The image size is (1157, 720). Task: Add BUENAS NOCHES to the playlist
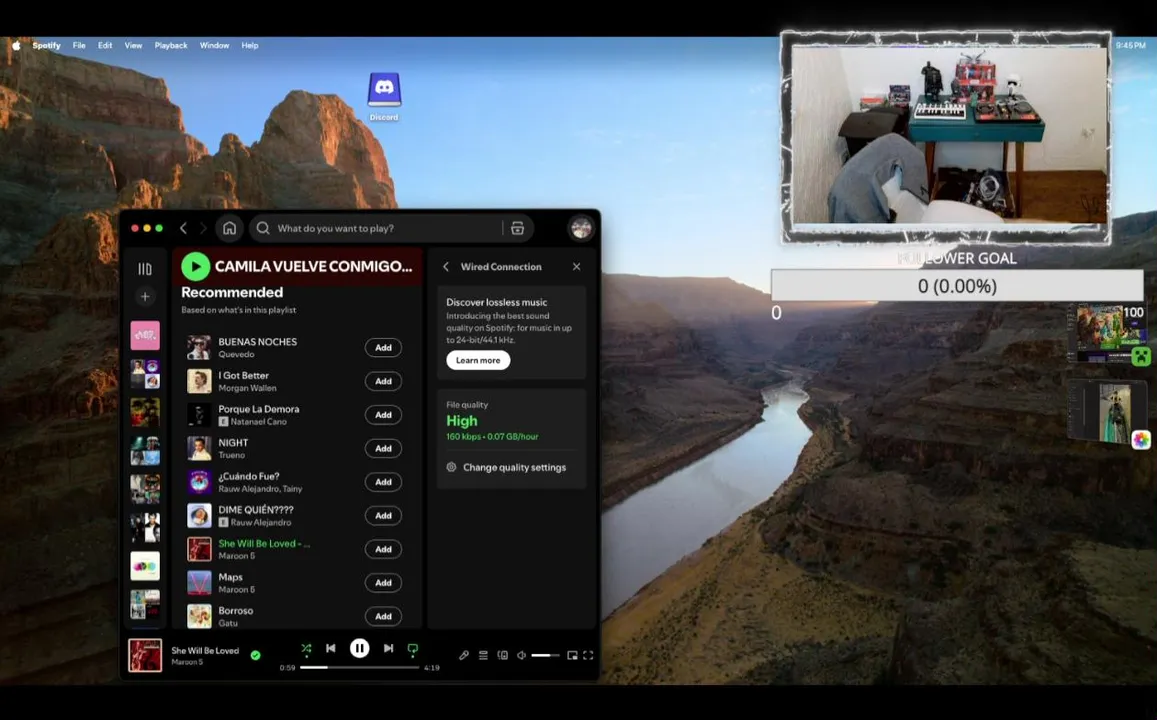(383, 347)
